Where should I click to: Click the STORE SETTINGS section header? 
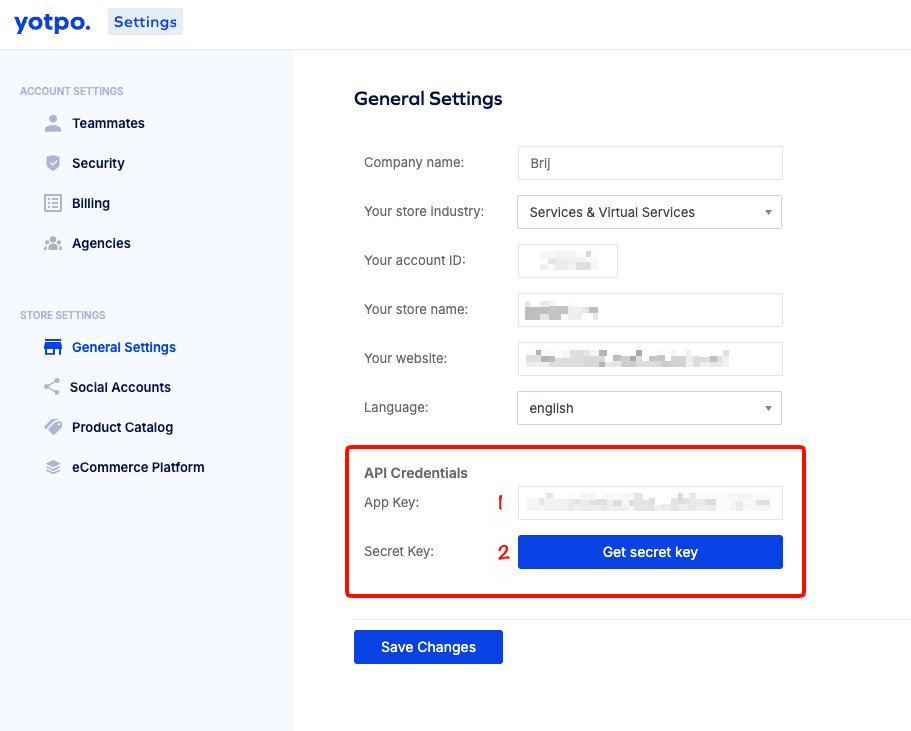coord(63,315)
